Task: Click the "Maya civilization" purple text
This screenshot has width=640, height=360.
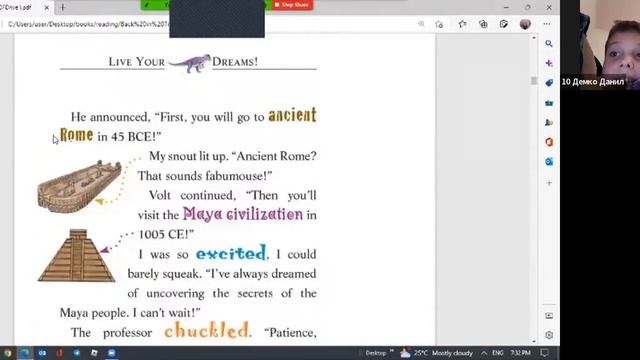Action: point(243,214)
